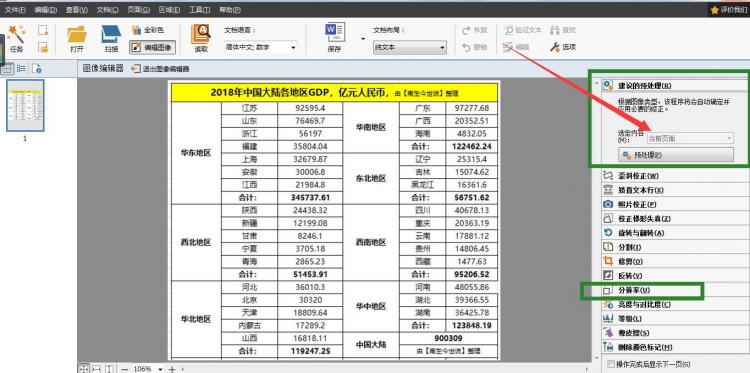Click fit to height zoom icon
The height and width of the screenshot is (373, 750).
pyautogui.click(x=109, y=369)
